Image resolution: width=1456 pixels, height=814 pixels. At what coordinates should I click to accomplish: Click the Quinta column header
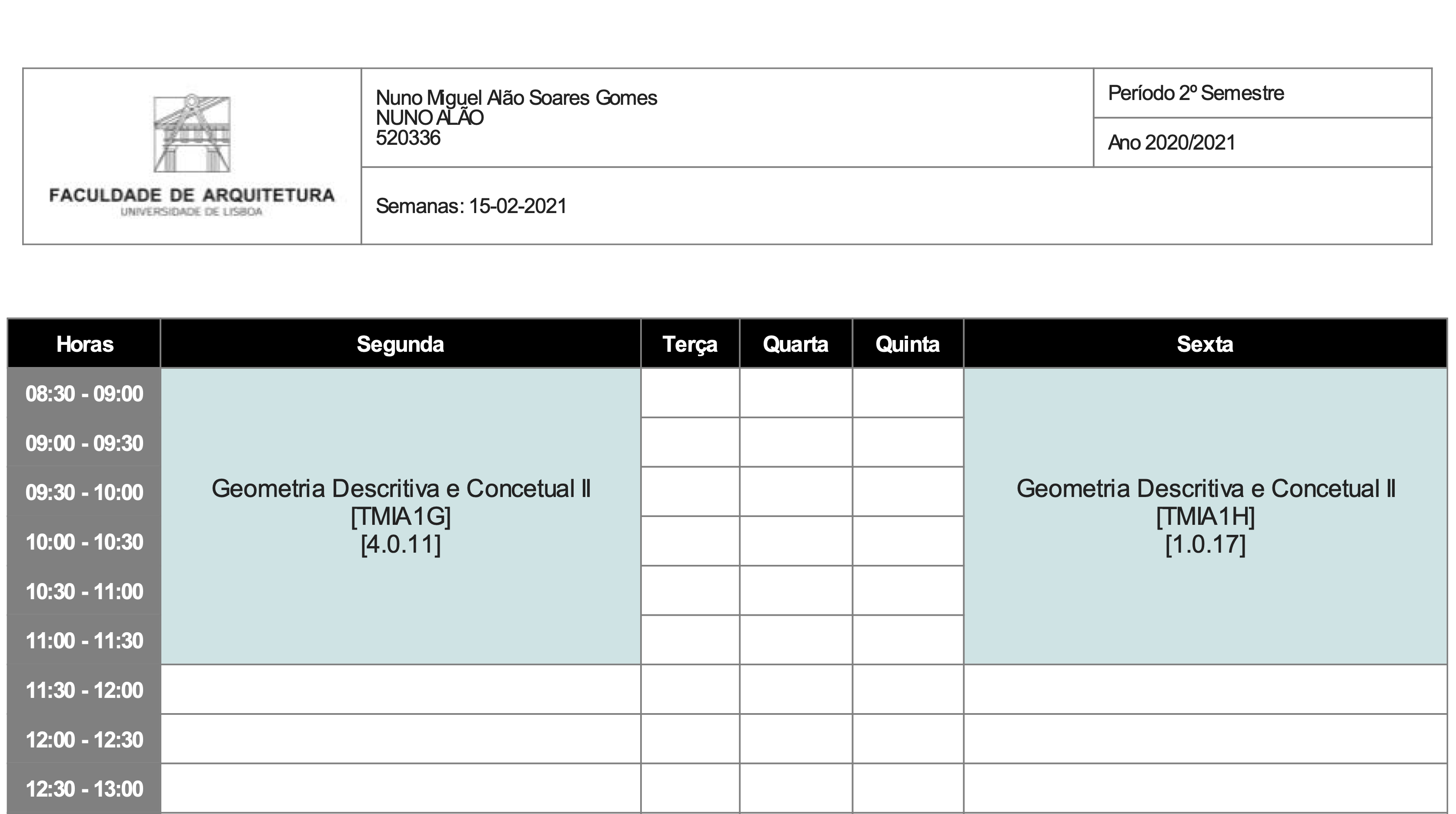click(907, 344)
